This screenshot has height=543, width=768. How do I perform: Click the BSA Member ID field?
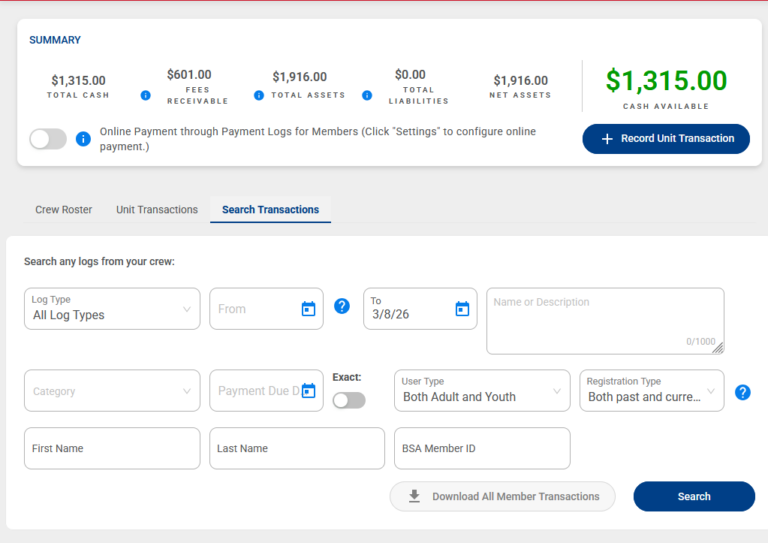point(482,449)
